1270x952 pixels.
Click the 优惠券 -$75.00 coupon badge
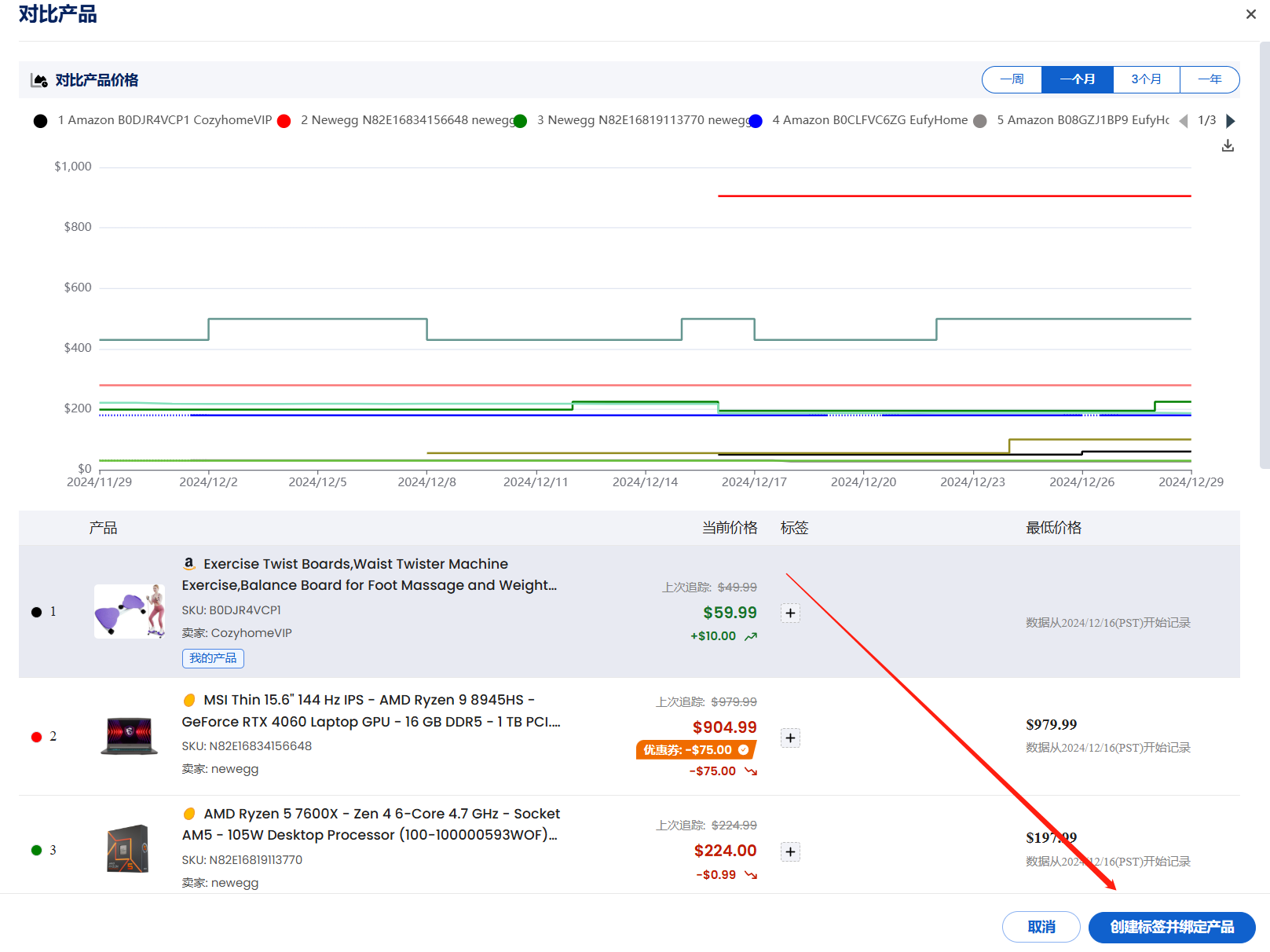coord(695,750)
